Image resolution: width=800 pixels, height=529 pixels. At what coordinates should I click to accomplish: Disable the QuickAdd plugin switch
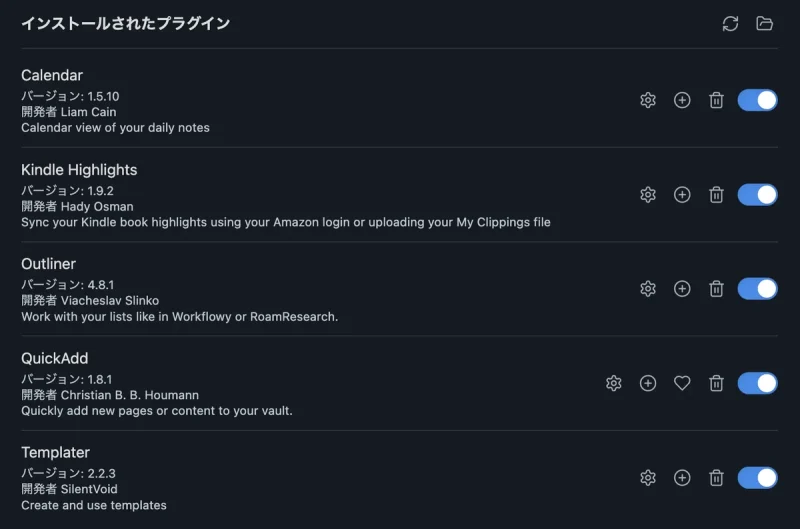tap(758, 383)
